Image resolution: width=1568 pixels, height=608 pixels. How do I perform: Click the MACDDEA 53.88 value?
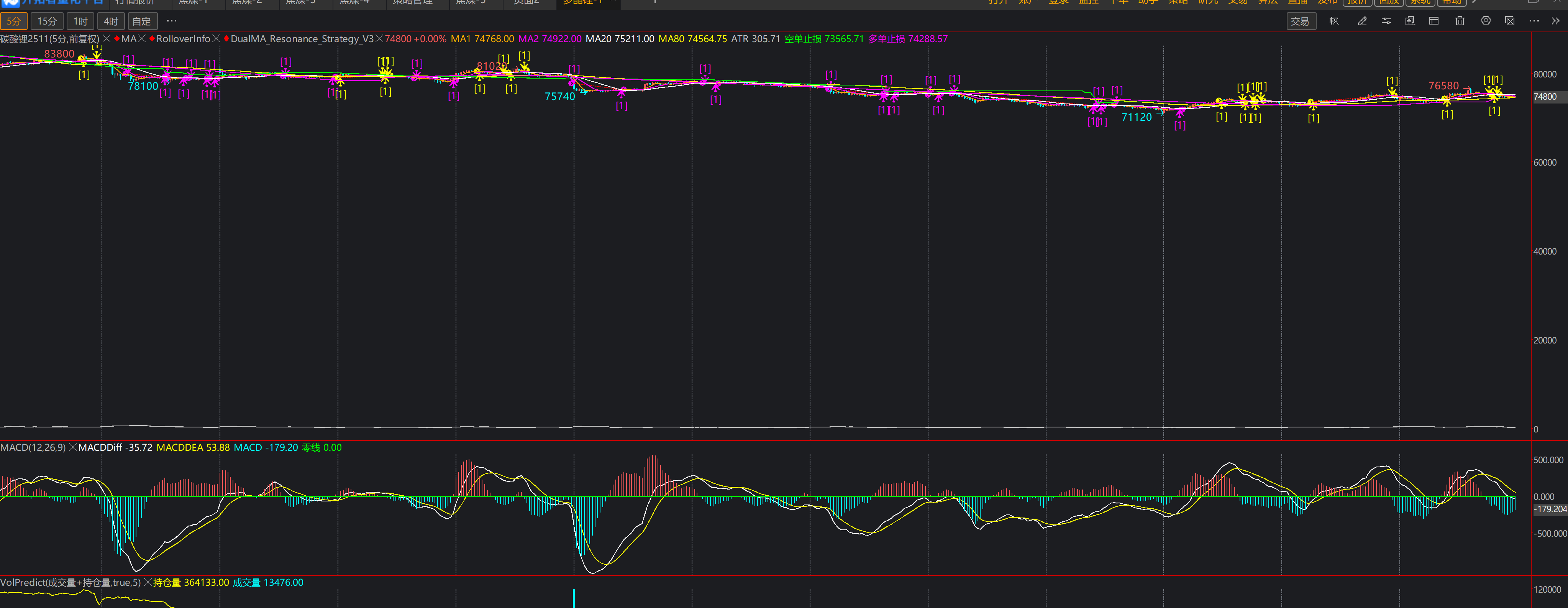pyautogui.click(x=193, y=448)
